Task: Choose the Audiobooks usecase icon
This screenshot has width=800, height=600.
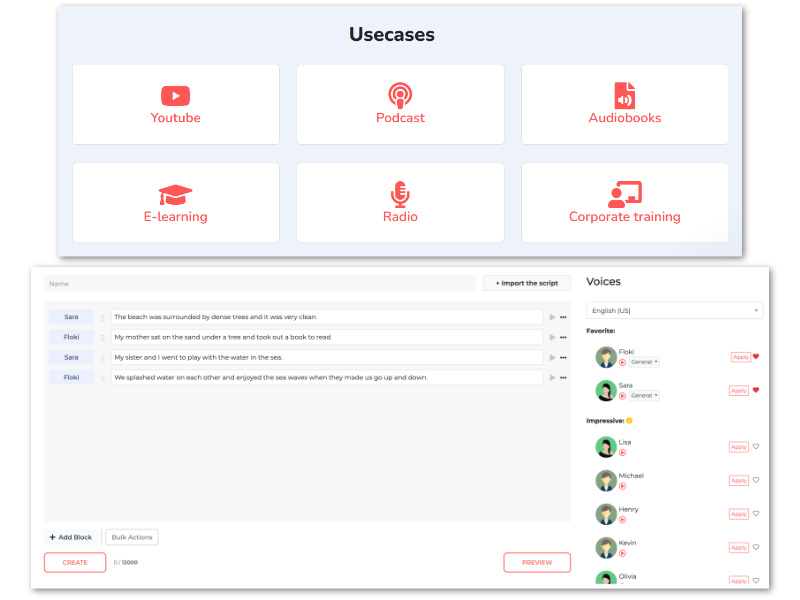Action: click(x=624, y=95)
